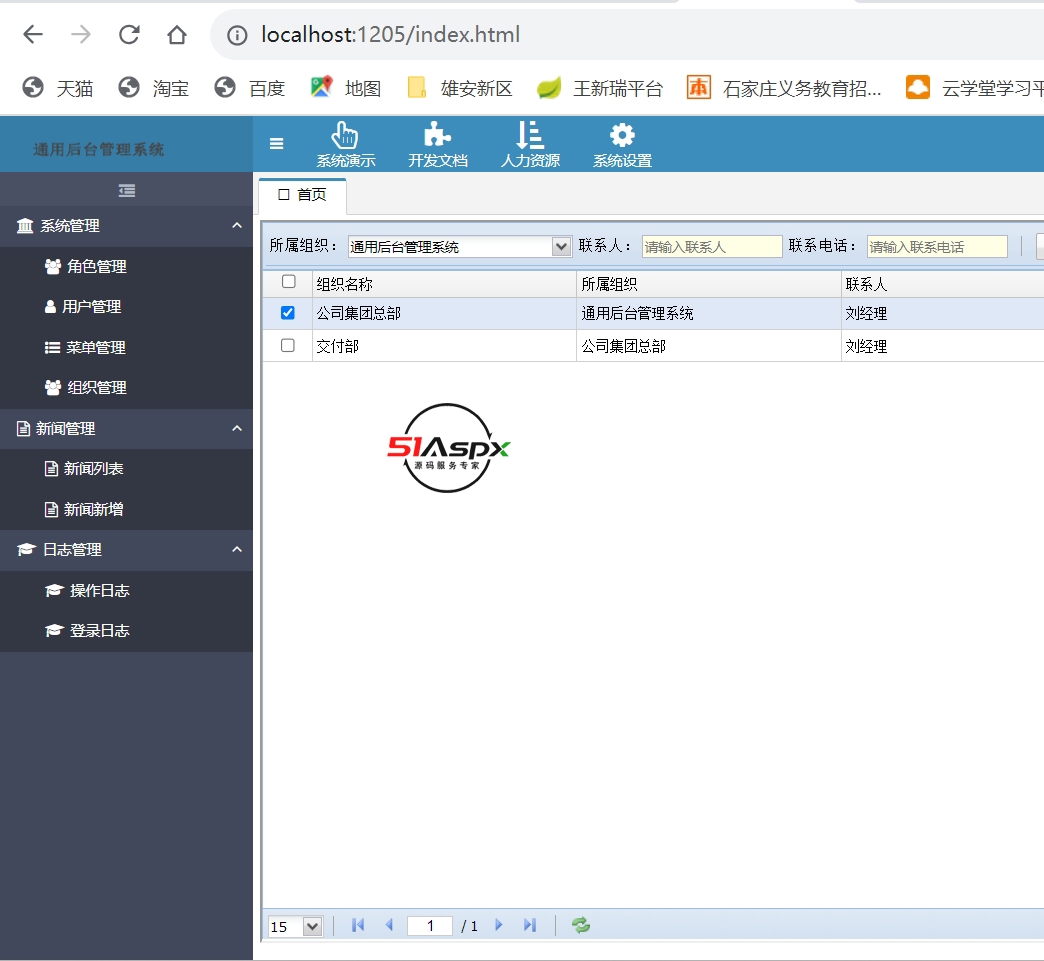Click the 通用后台管理系统 logo title
This screenshot has height=961, width=1044.
[x=99, y=149]
